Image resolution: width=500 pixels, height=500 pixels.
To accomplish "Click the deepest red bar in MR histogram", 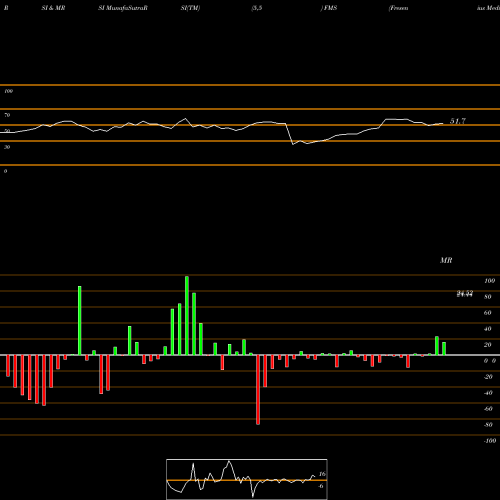I will [x=258, y=390].
